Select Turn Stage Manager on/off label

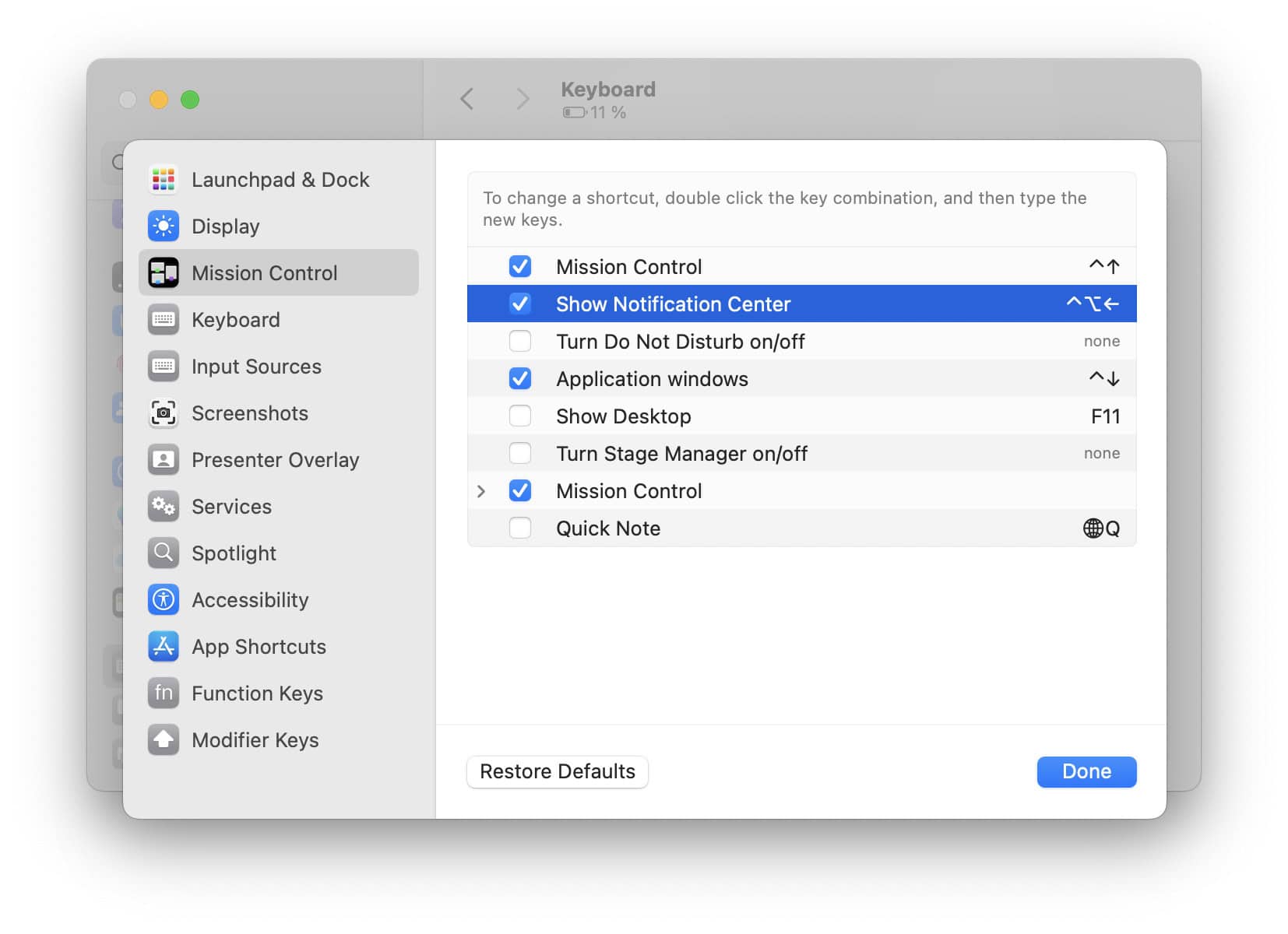pyautogui.click(x=681, y=454)
